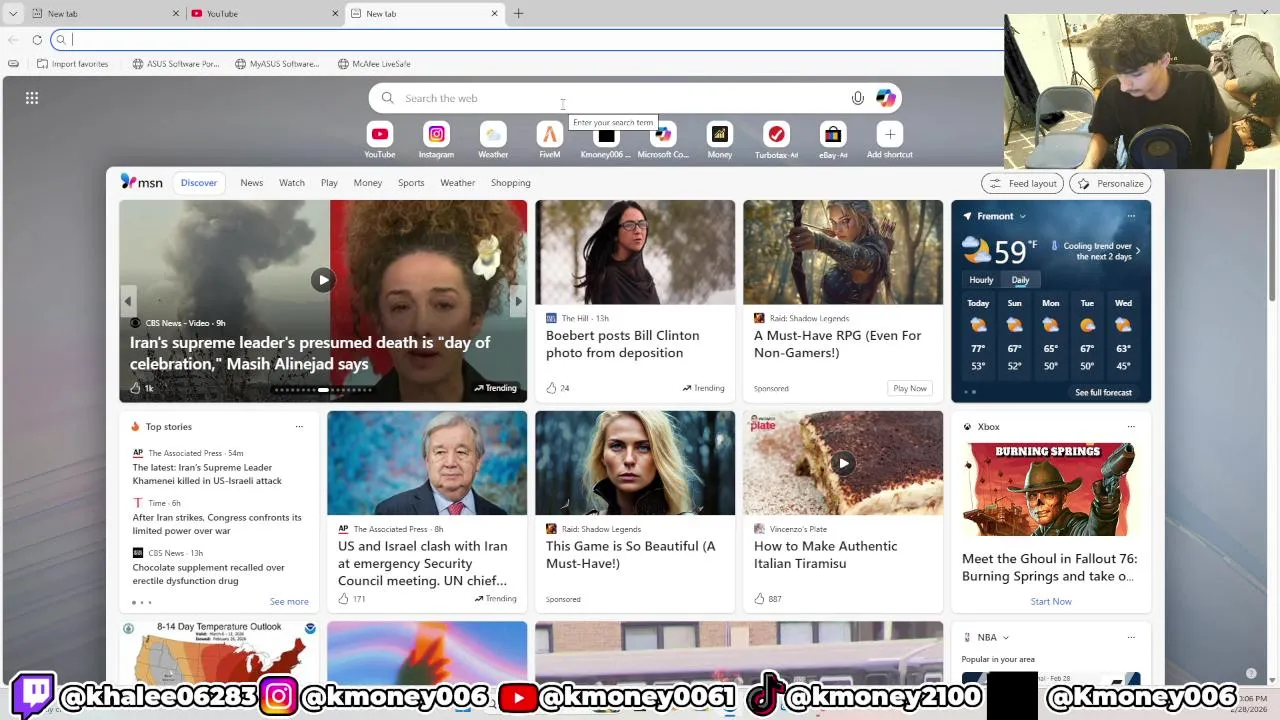Image resolution: width=1280 pixels, height=720 pixels.
Task: Expand the cooling trend weather alert arrow
Action: [1138, 250]
